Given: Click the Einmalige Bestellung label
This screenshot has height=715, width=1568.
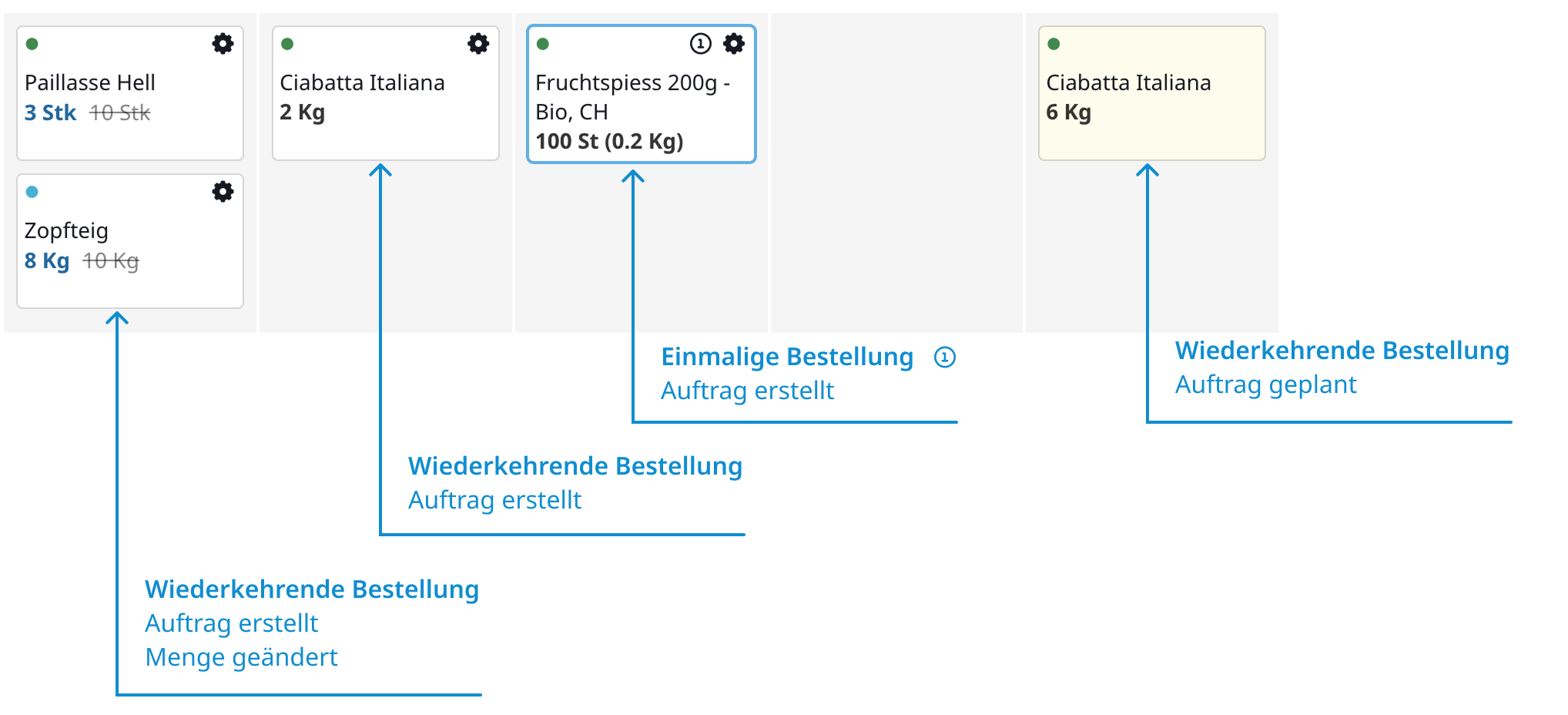Looking at the screenshot, I should coord(787,357).
